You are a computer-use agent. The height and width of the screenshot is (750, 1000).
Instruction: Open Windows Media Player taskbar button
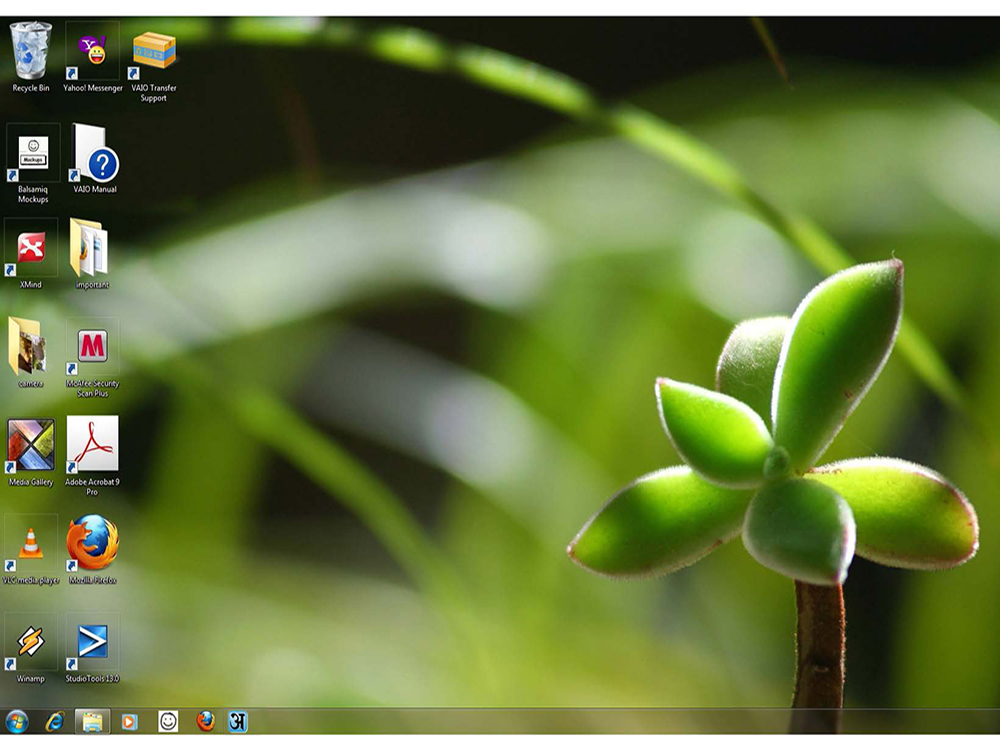pos(129,722)
